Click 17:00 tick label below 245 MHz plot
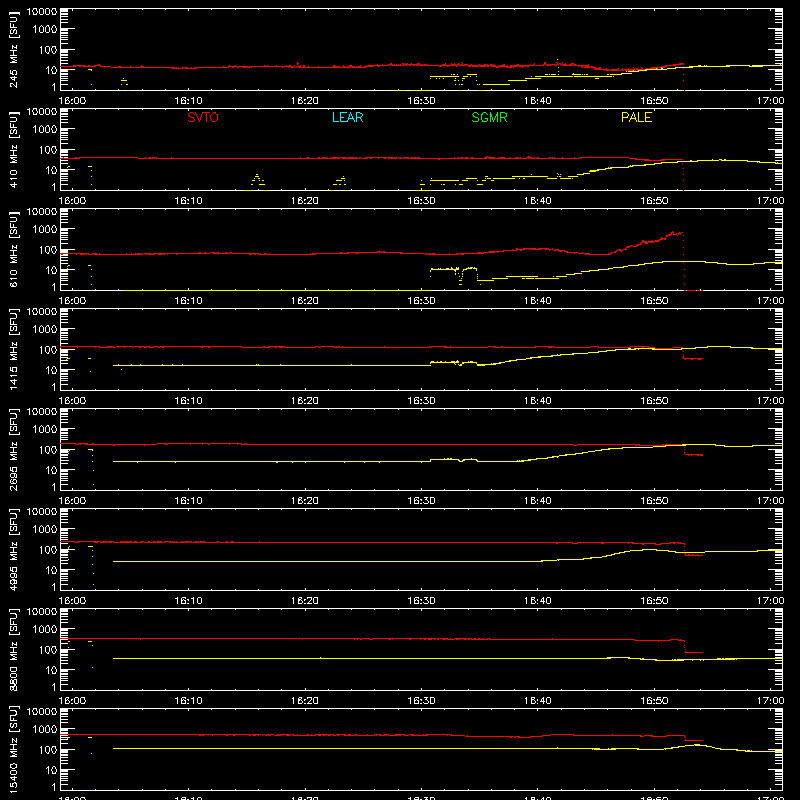This screenshot has height=800, width=800. 770,101
